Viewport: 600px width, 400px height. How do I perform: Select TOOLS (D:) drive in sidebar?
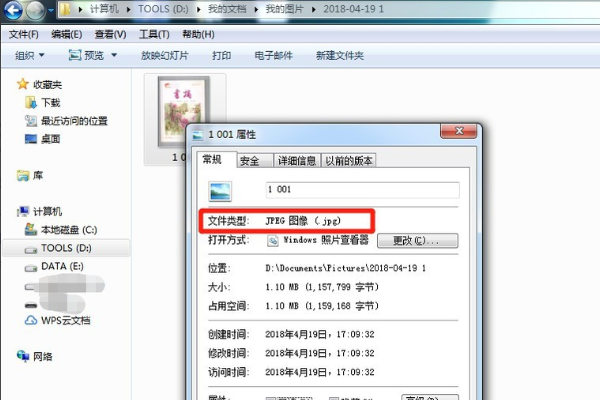[66, 248]
